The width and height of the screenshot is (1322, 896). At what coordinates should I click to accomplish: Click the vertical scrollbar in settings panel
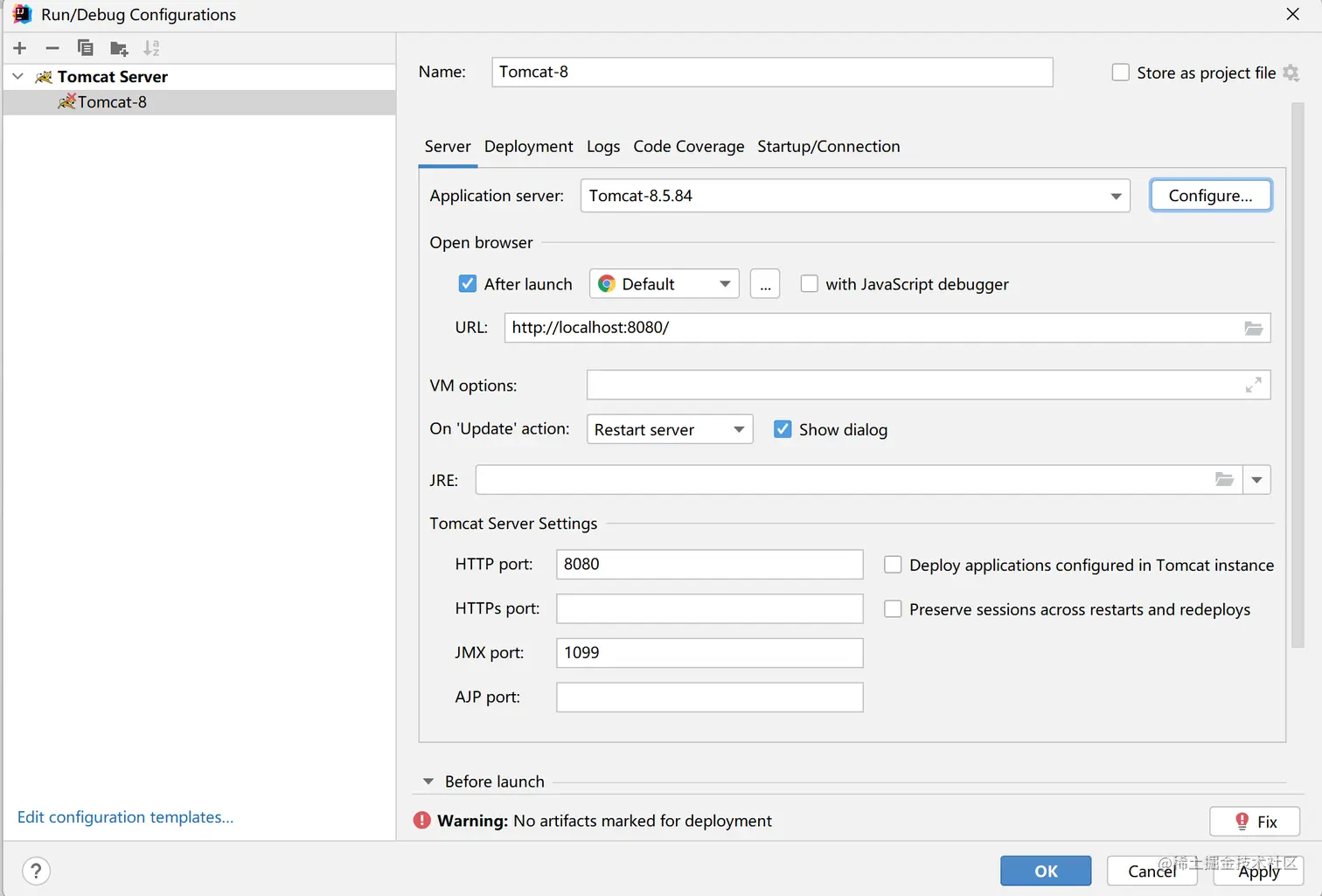pyautogui.click(x=1298, y=376)
